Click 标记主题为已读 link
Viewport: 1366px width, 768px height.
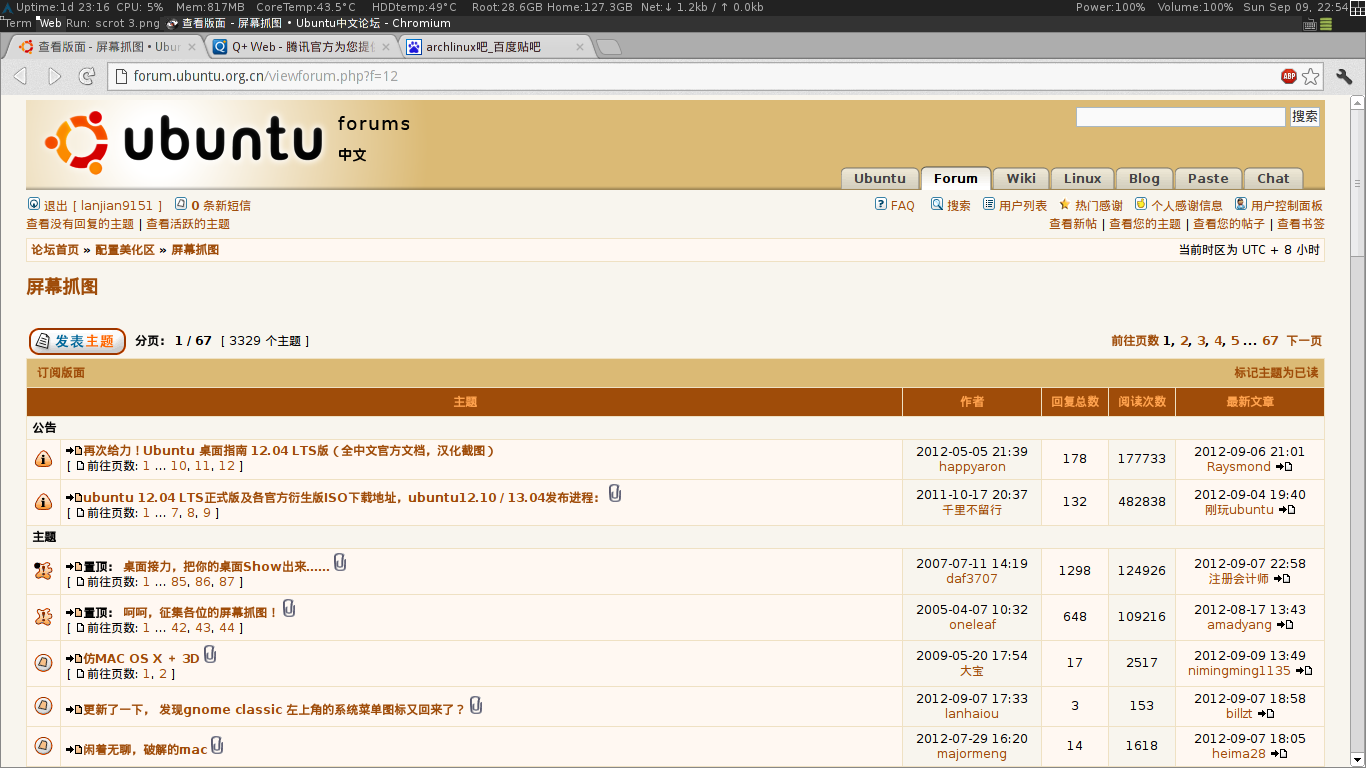pyautogui.click(x=1276, y=373)
